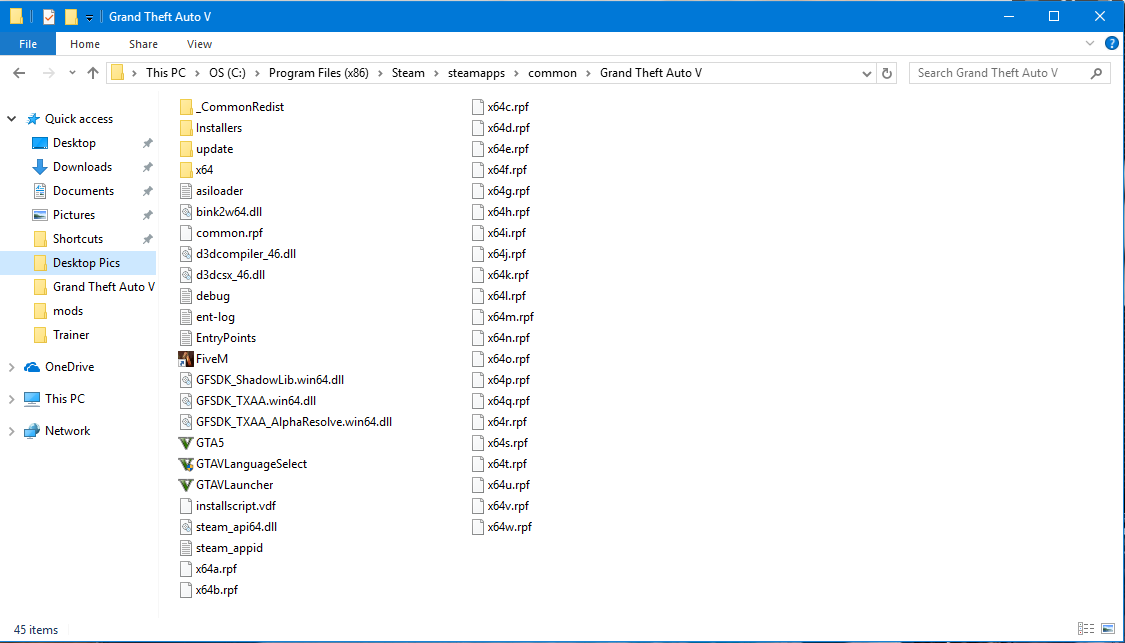Select the steam_appid file
Viewport: 1125px width, 643px height.
pyautogui.click(x=230, y=548)
